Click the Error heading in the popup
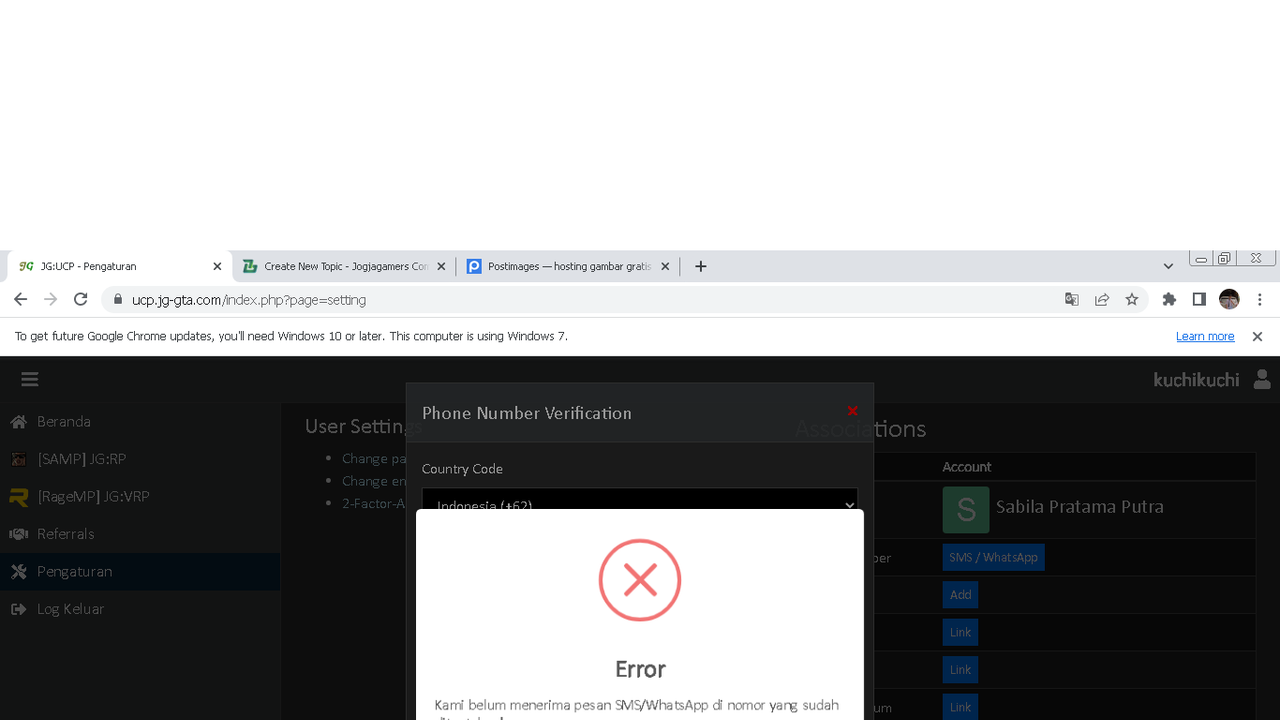 point(640,669)
